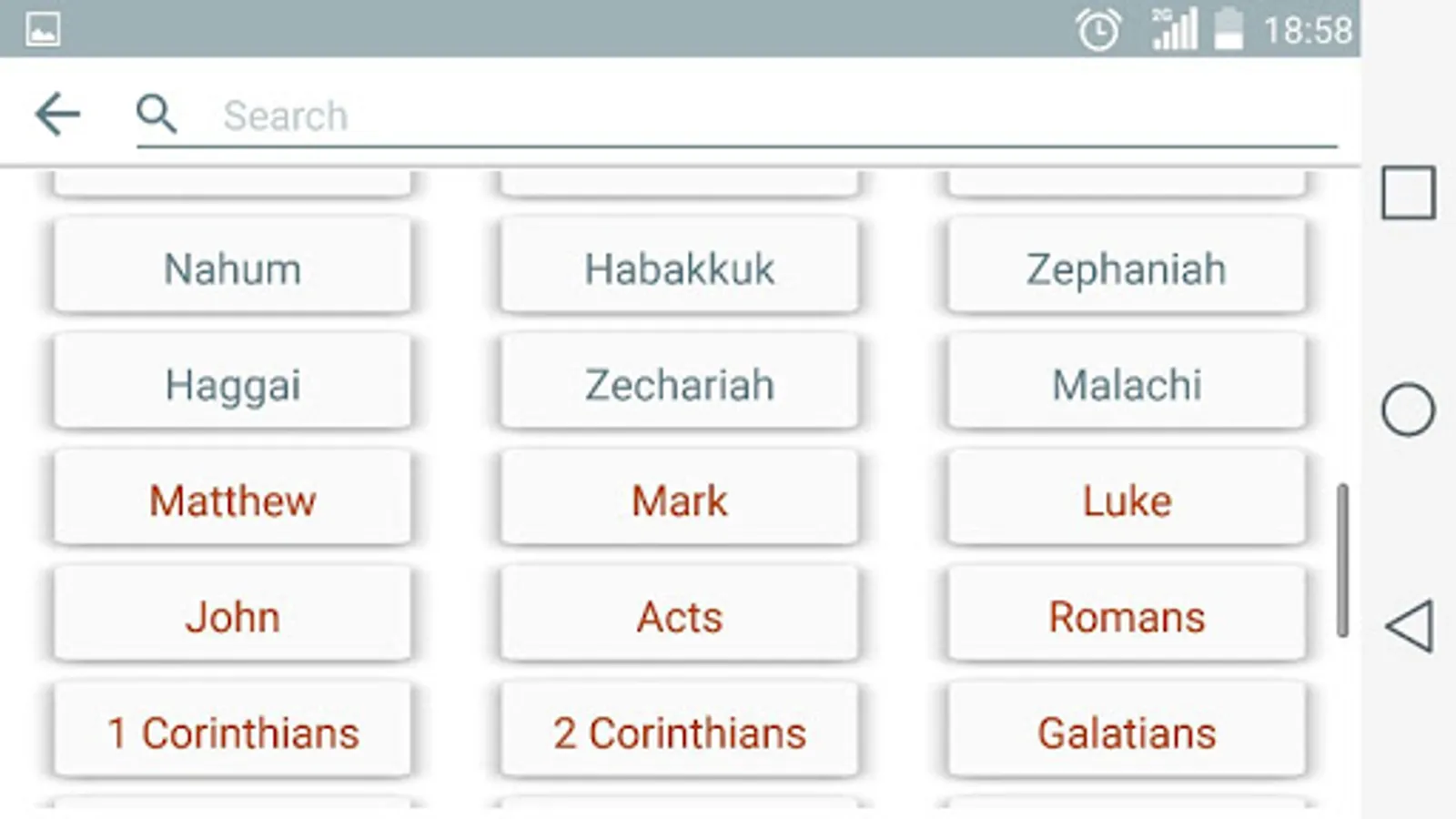
Task: Open the book of Acts
Action: 679,616
